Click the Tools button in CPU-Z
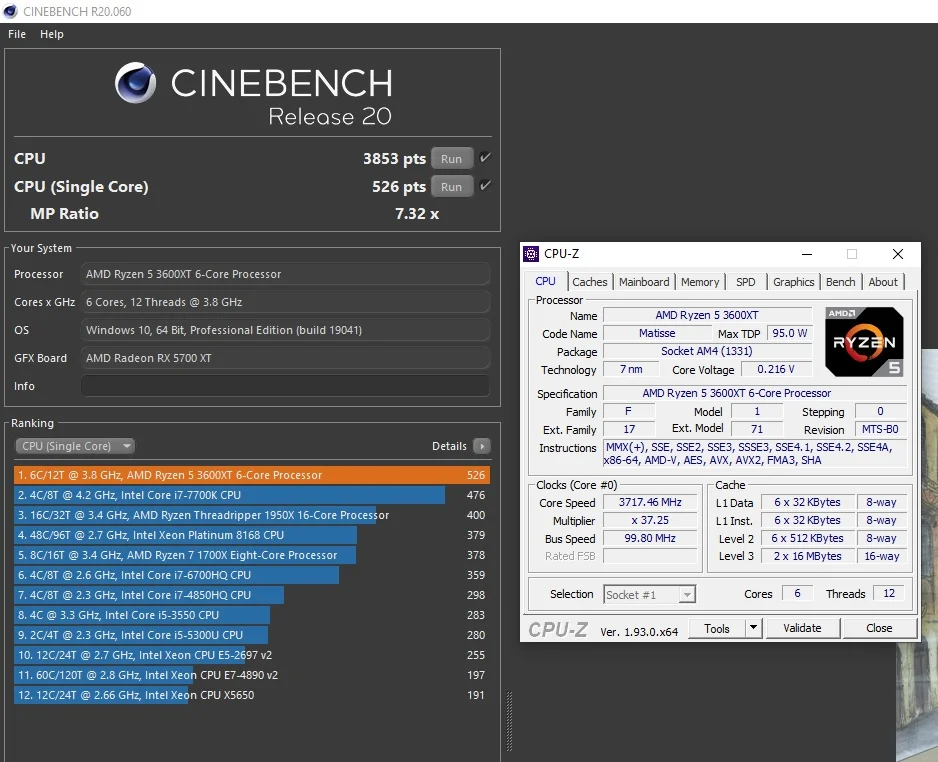Image resolution: width=938 pixels, height=762 pixels. 717,628
